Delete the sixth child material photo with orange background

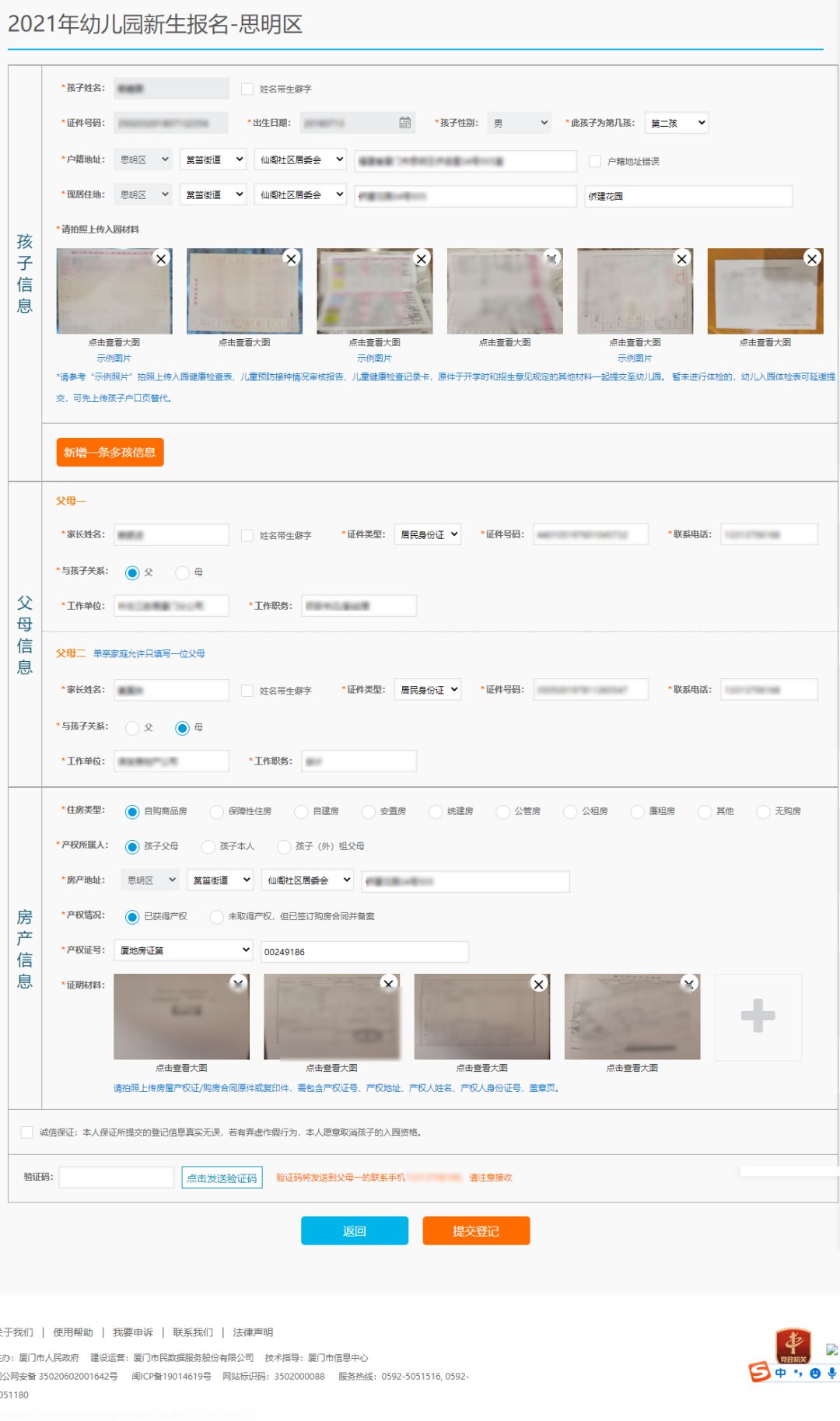click(x=812, y=259)
